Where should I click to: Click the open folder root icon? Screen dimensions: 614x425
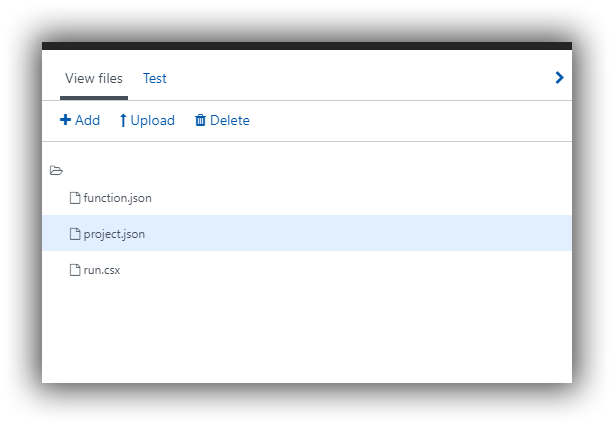pyautogui.click(x=56, y=170)
